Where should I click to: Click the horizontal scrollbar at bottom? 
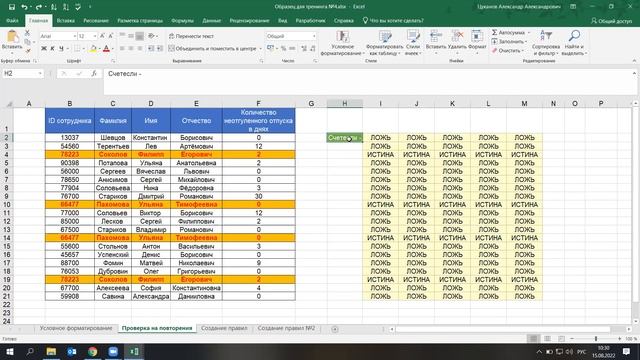(x=502, y=329)
